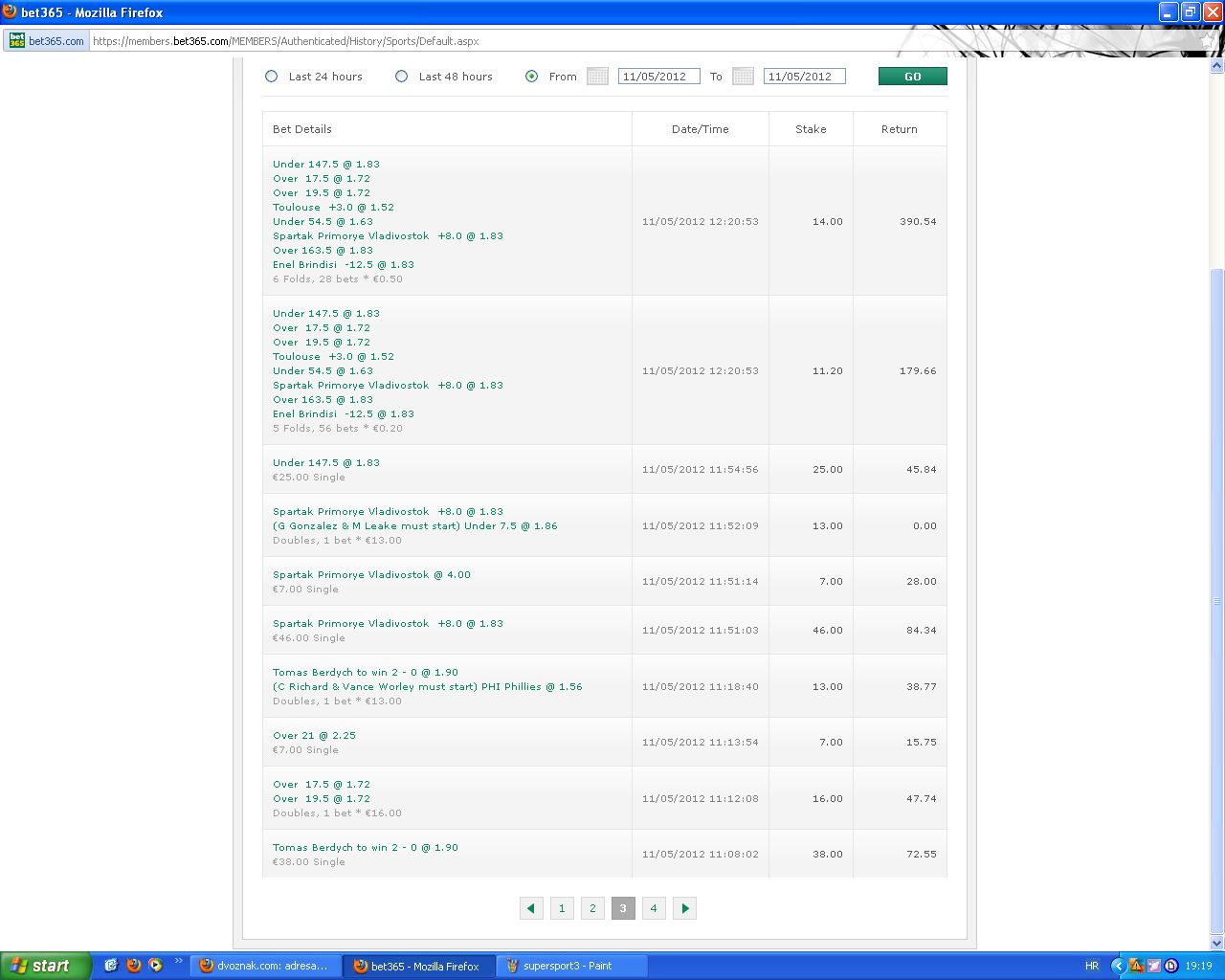Viewport: 1225px width, 980px height.
Task: Click bet365 Mozilla Firefox taskbar button
Action: [418, 966]
